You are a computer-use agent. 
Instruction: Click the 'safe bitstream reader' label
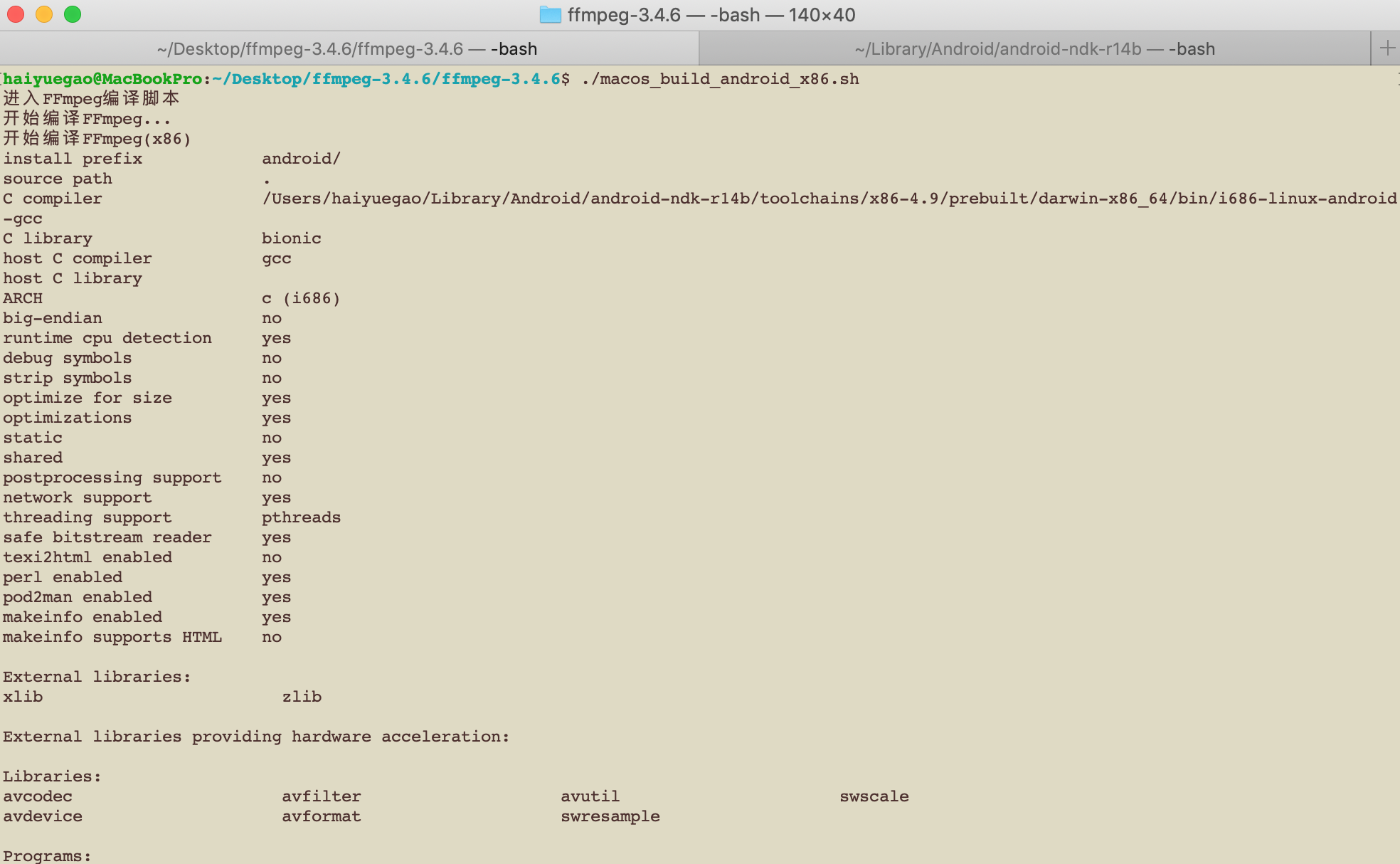(107, 537)
